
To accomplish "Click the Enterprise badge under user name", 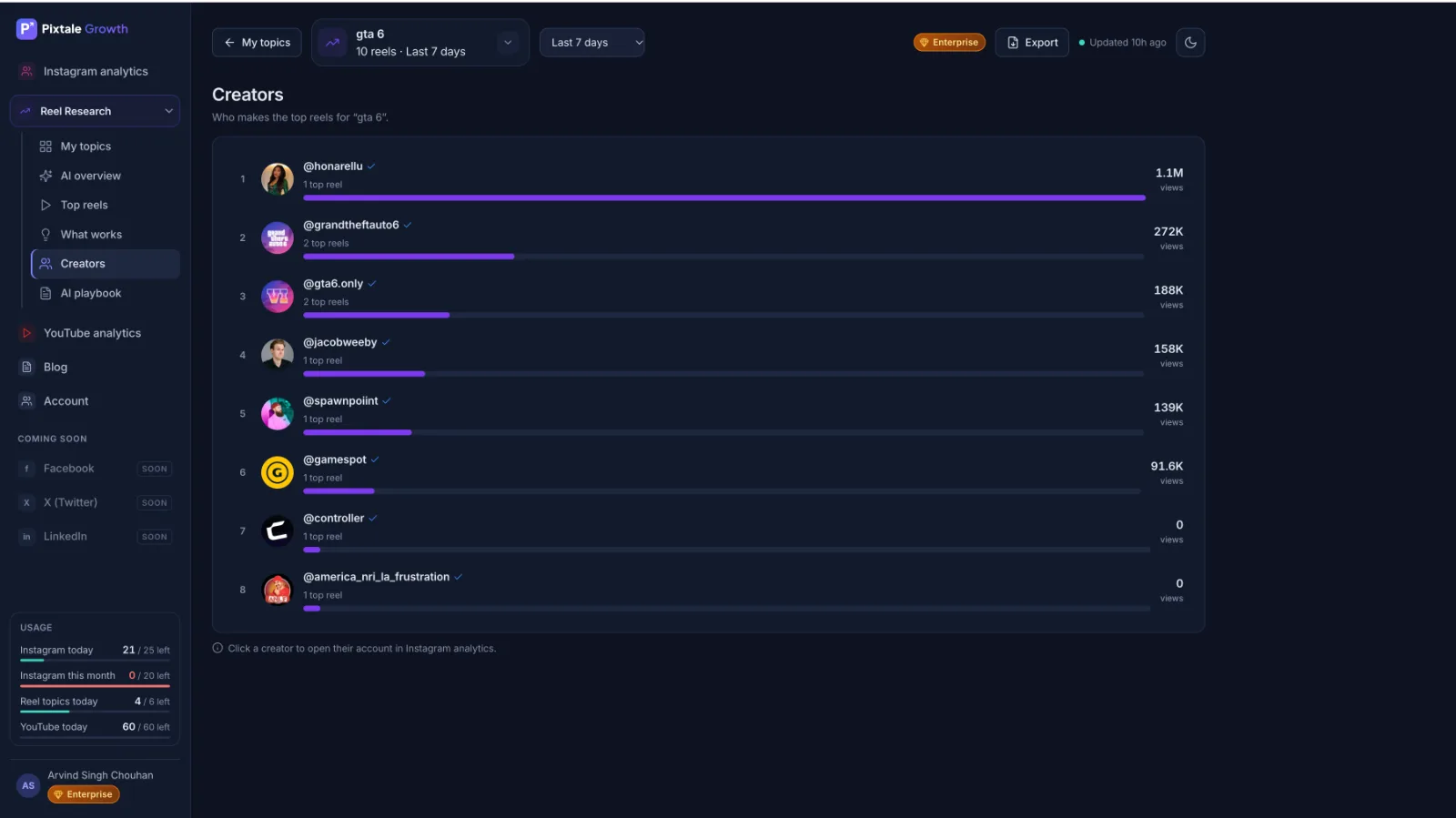I will 84,794.
